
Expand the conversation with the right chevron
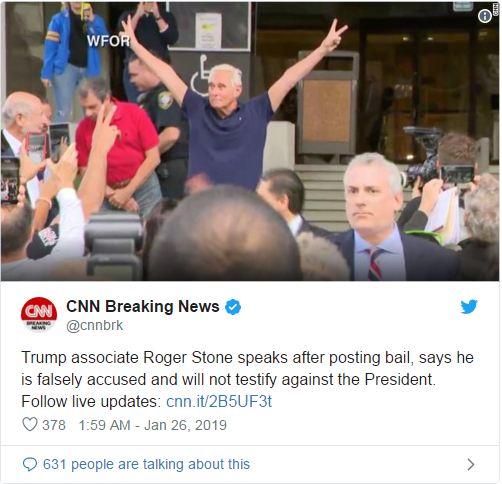pos(471,464)
